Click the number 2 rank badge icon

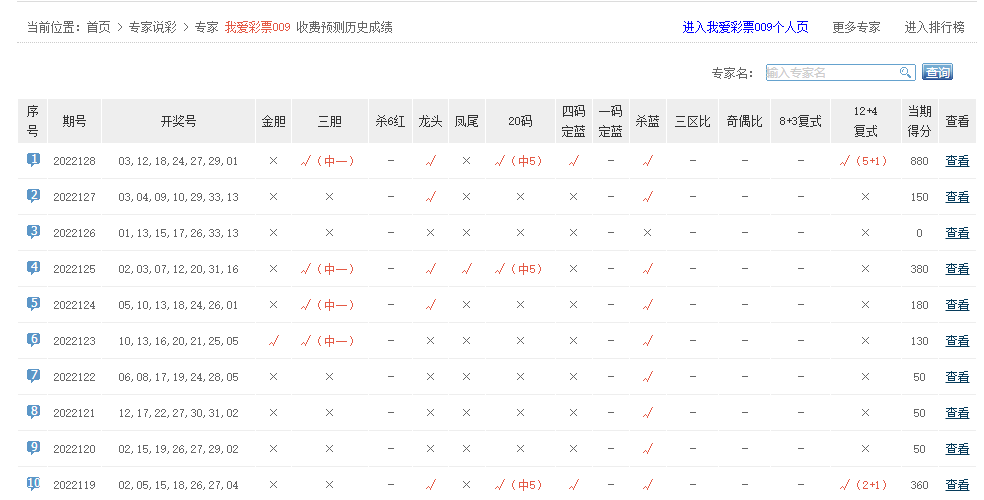coord(33,196)
